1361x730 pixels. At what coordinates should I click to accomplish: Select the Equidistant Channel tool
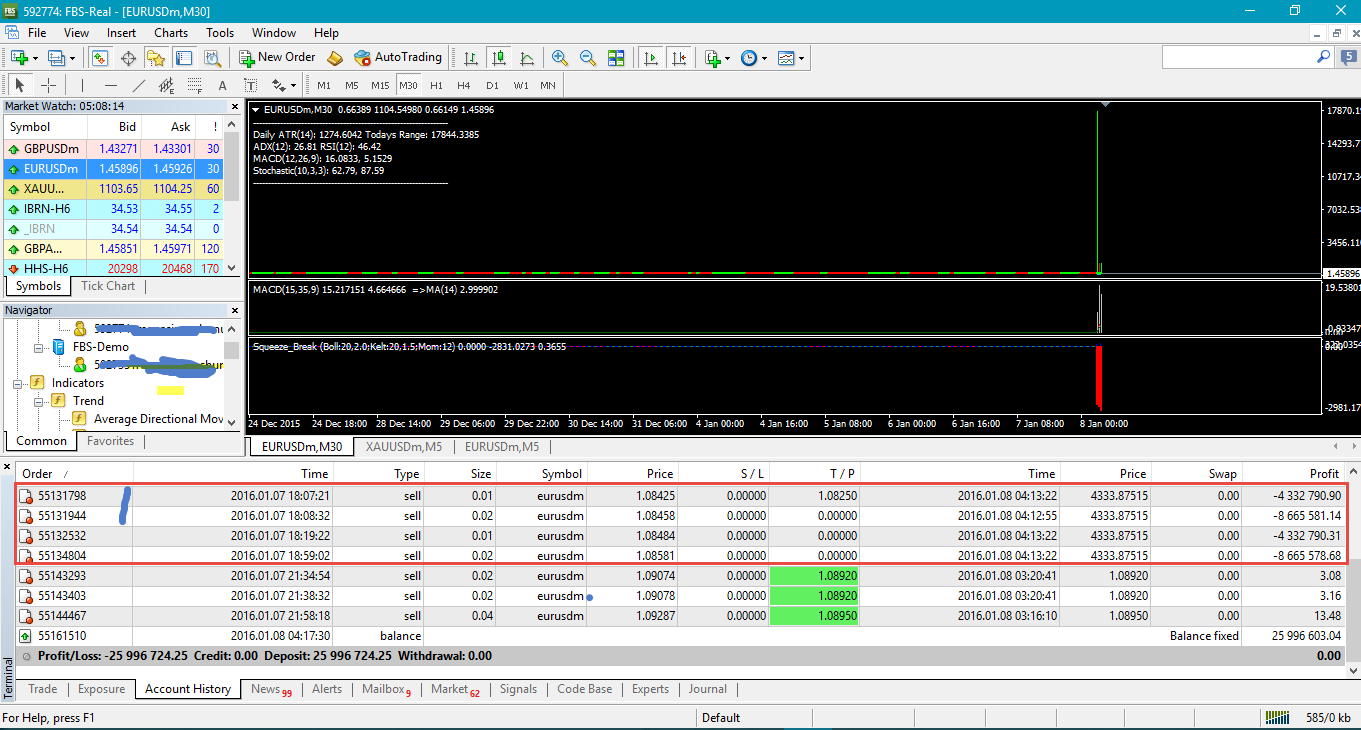click(167, 85)
